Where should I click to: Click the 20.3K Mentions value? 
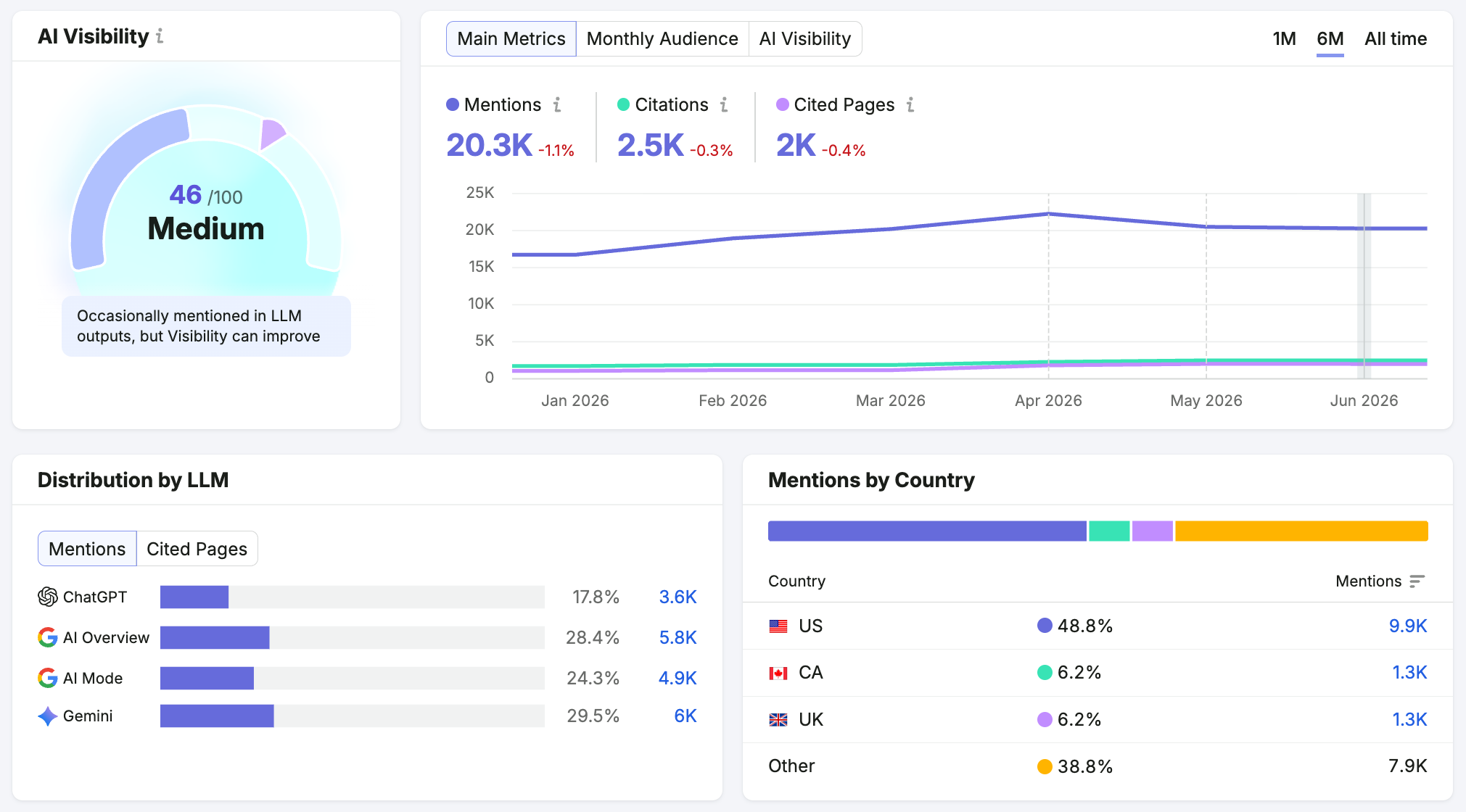click(x=489, y=145)
